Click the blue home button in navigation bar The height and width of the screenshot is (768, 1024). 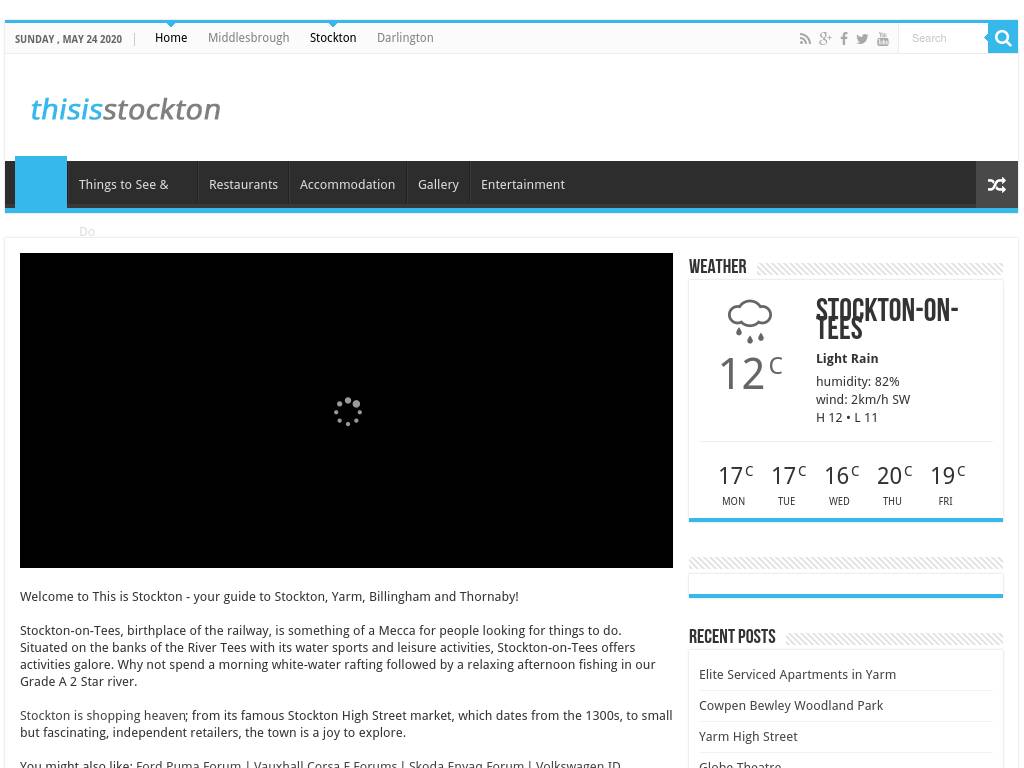41,184
